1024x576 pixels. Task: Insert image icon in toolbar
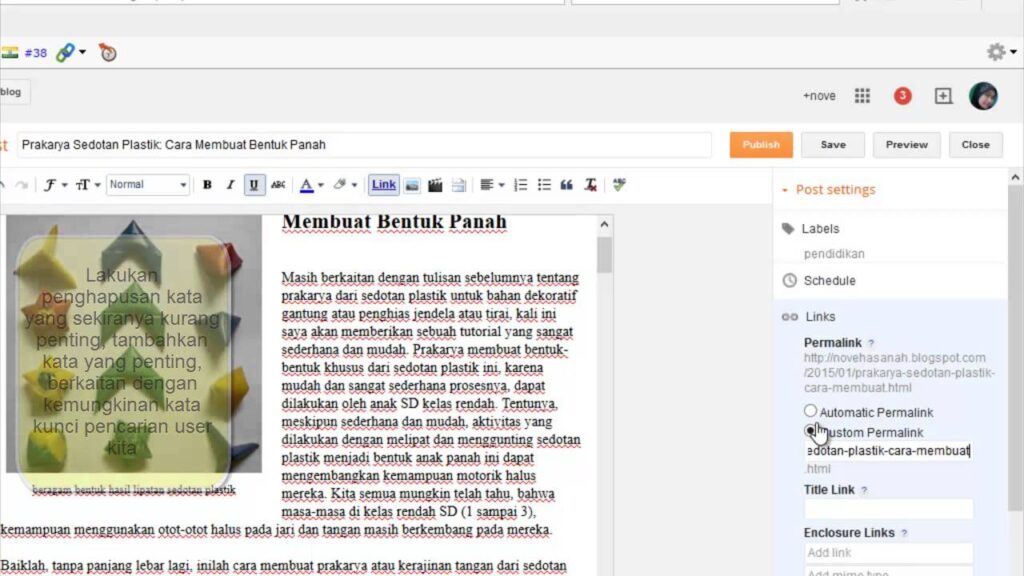click(x=412, y=185)
